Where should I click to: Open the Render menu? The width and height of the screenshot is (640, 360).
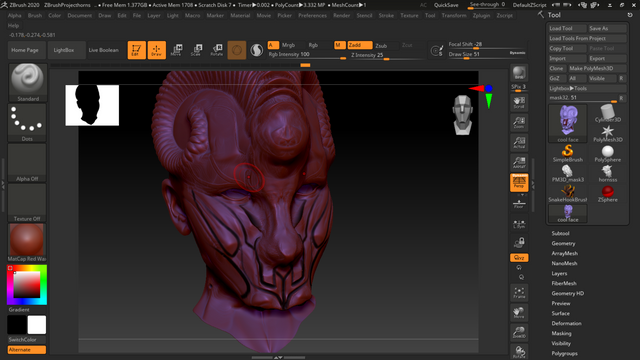pos(342,16)
